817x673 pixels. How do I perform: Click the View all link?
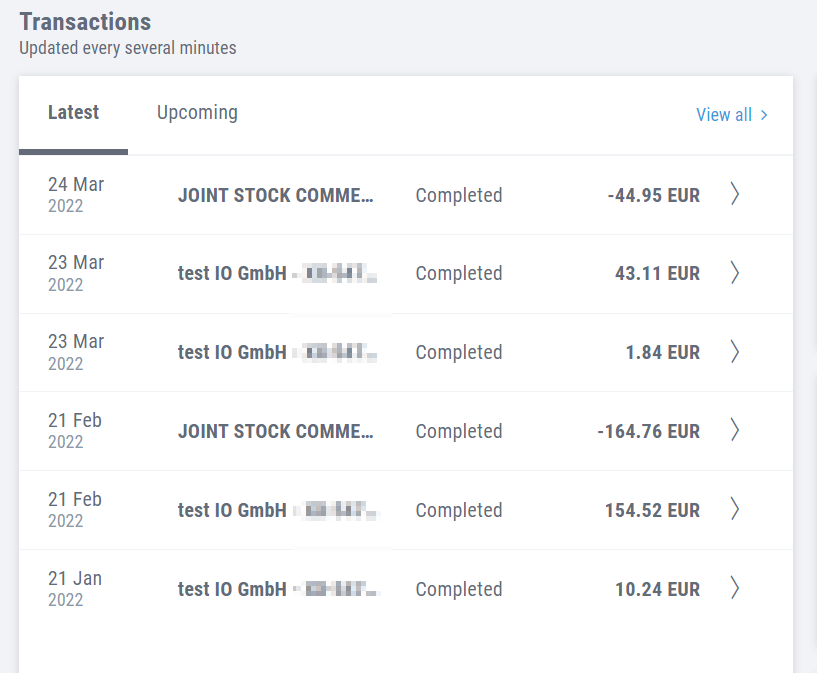tap(732, 115)
